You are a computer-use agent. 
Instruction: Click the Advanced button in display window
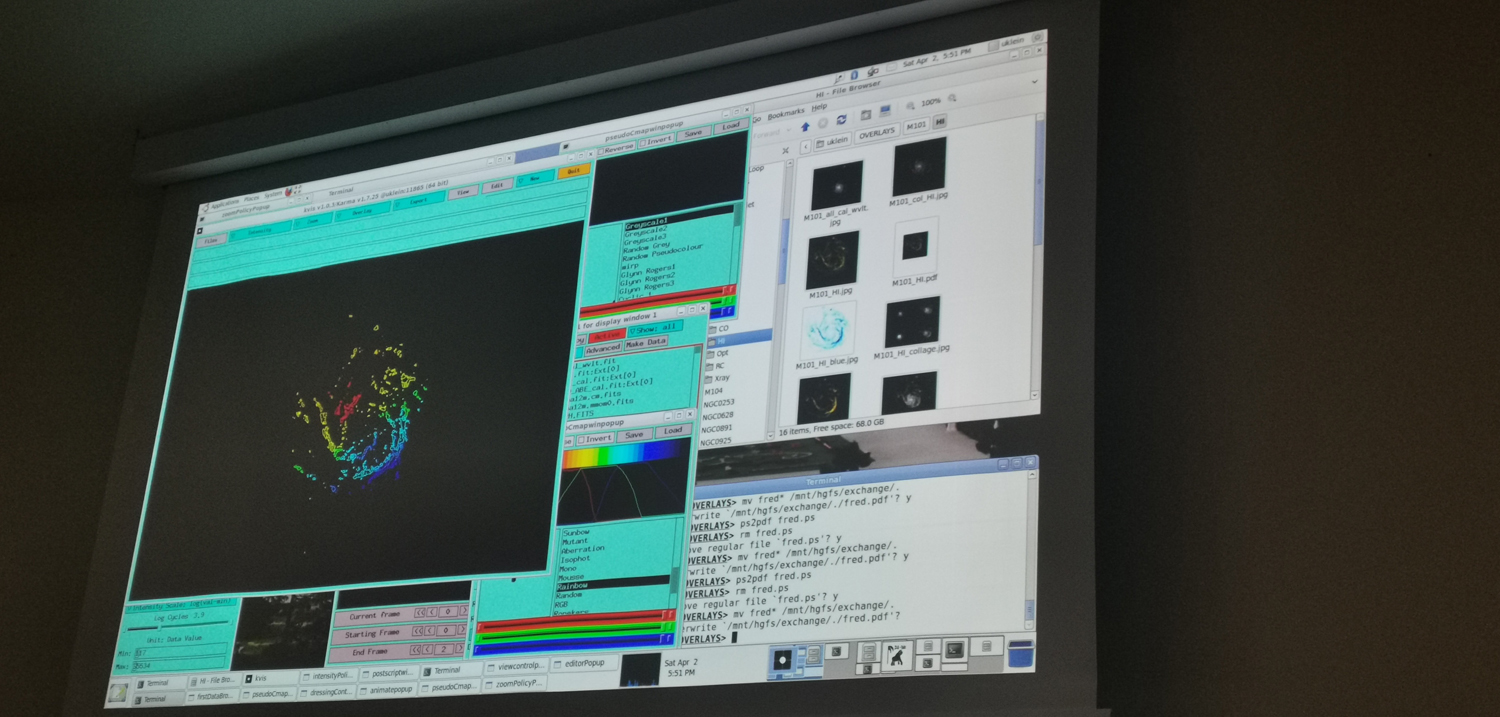602,348
